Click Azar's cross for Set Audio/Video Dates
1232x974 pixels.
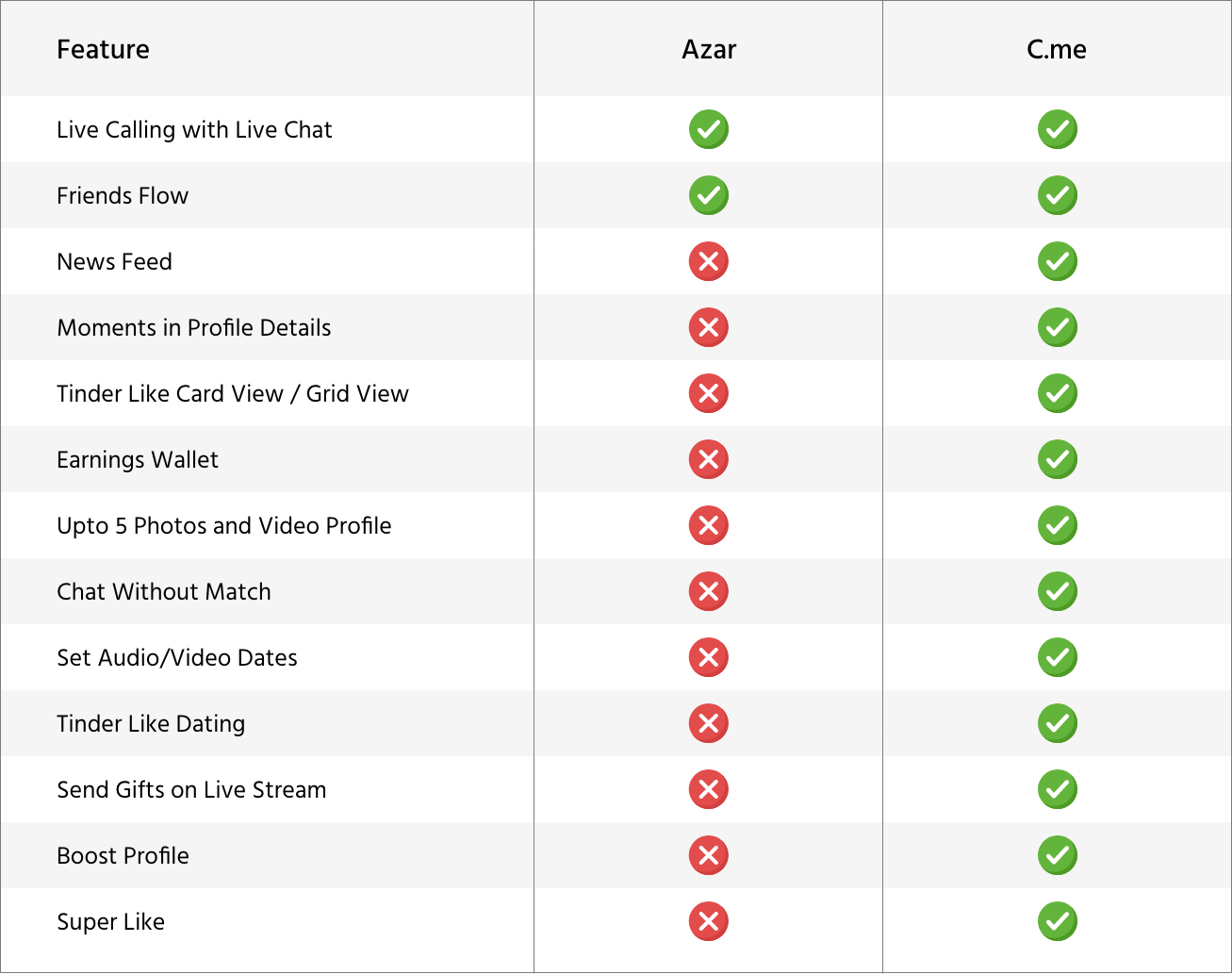(709, 657)
